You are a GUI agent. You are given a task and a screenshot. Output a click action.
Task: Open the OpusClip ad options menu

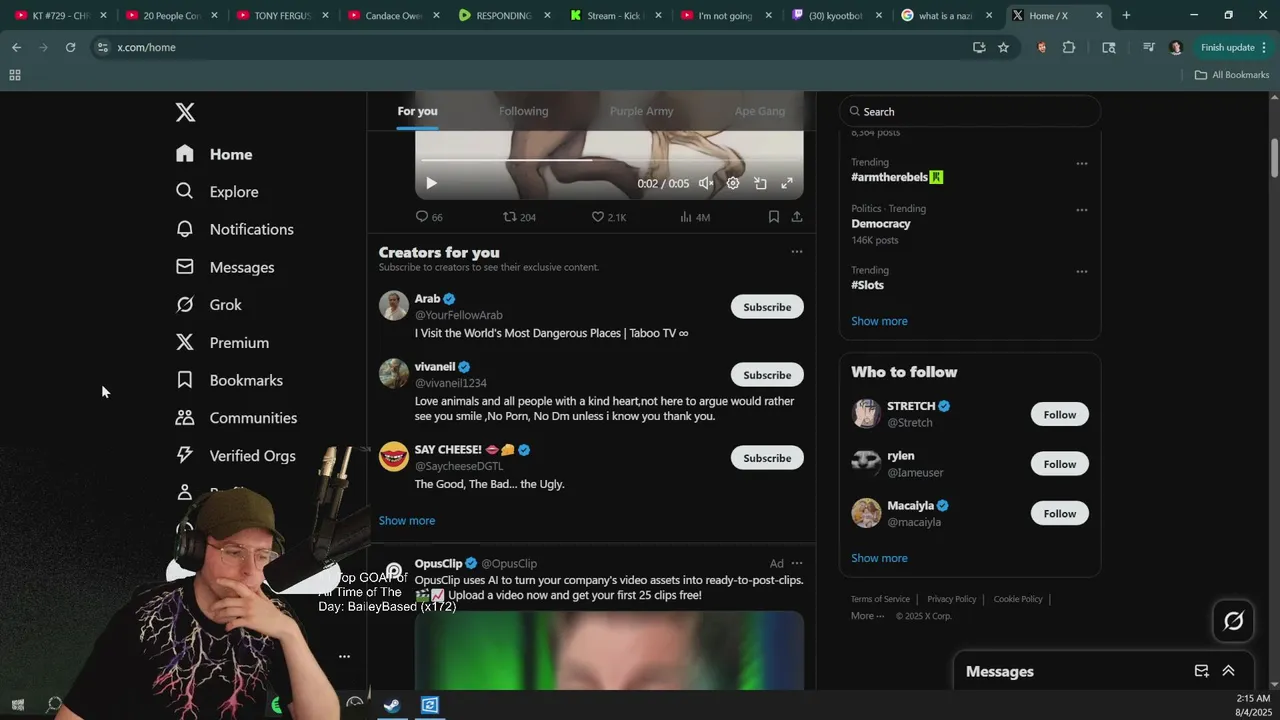pyautogui.click(x=797, y=563)
